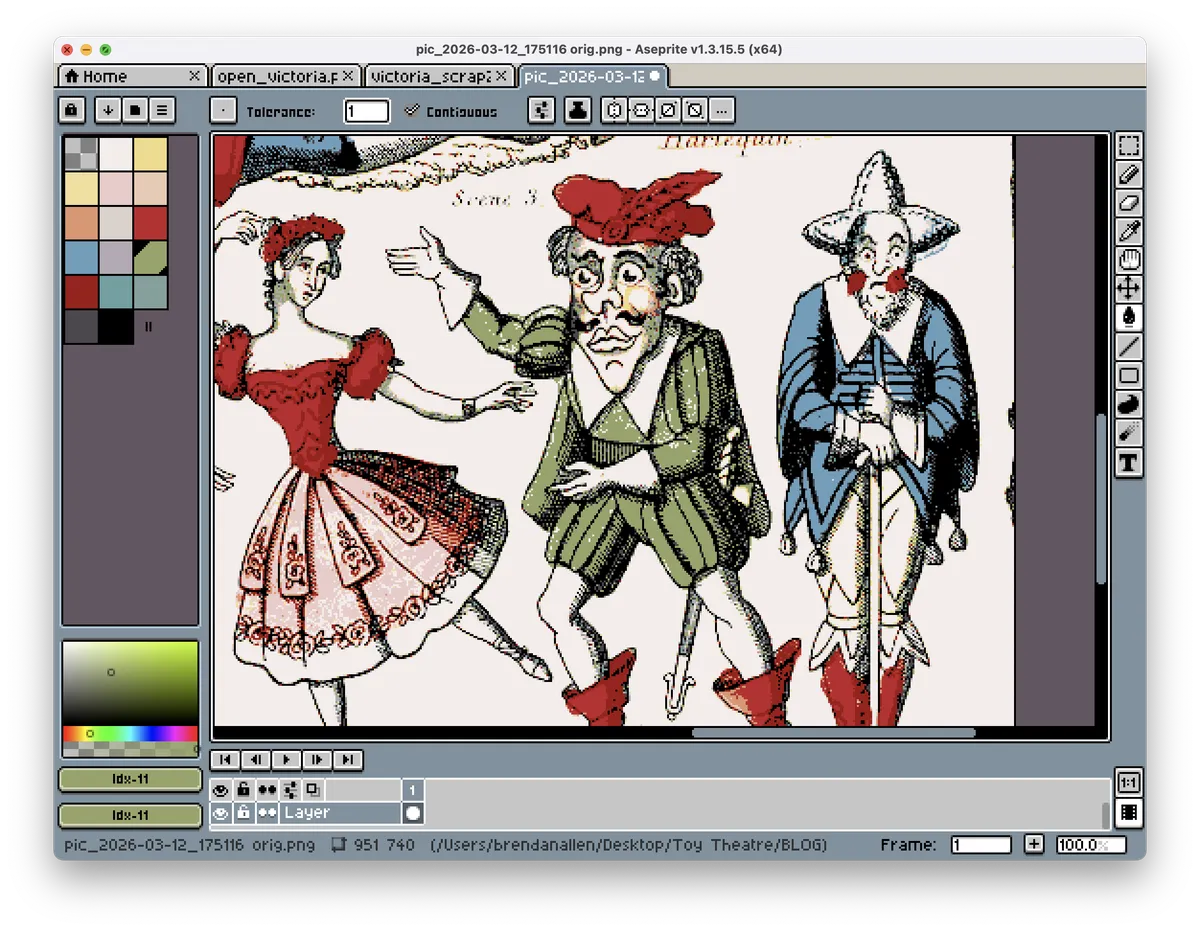Open the sort palette dropdown arrow
The image size is (1200, 931).
(x=108, y=109)
